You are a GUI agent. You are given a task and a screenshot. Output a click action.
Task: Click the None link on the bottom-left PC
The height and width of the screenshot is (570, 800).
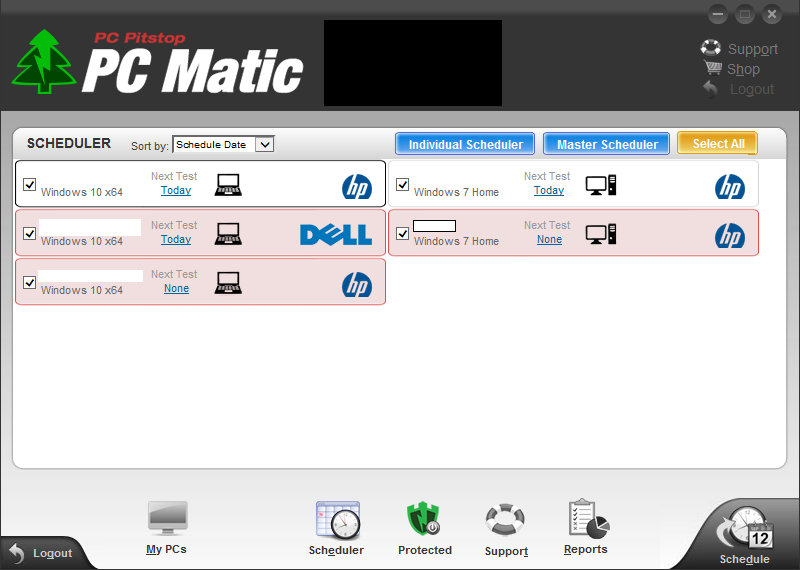point(176,289)
